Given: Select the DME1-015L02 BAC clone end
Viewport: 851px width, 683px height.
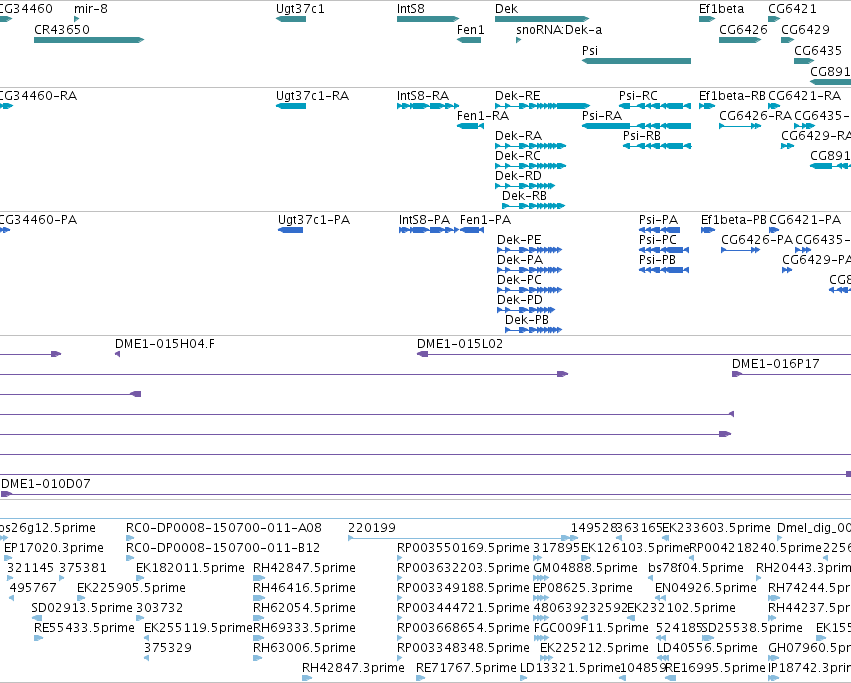Looking at the screenshot, I should pyautogui.click(x=422, y=354).
